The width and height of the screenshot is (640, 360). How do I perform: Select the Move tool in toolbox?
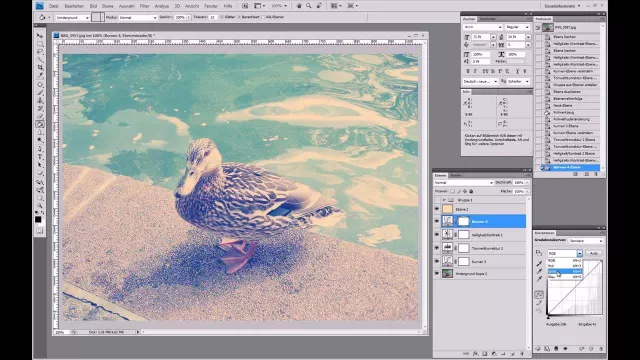40,36
